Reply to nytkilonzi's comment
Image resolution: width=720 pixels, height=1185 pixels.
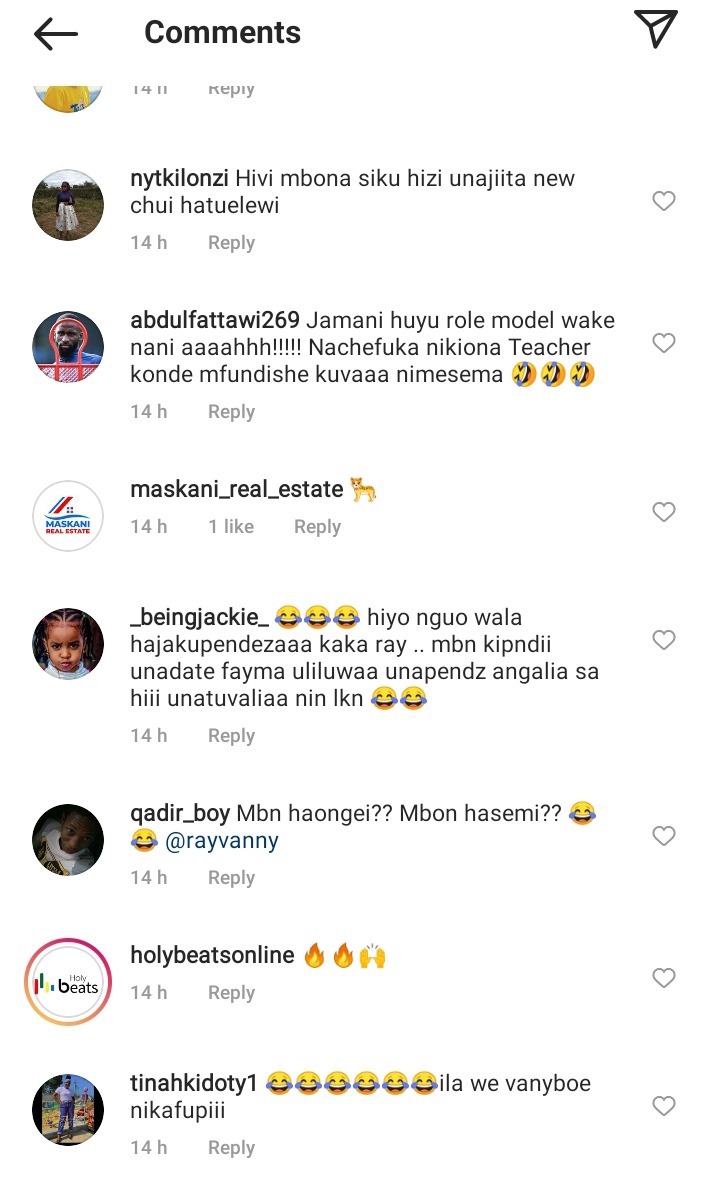(231, 243)
